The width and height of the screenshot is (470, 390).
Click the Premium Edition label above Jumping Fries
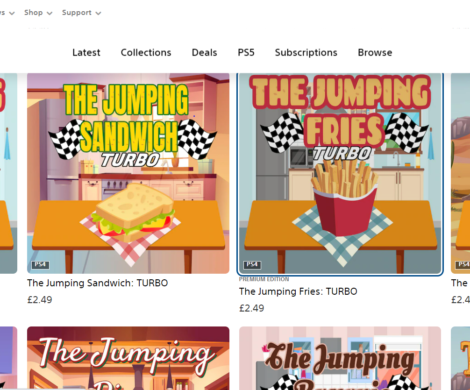tap(264, 279)
